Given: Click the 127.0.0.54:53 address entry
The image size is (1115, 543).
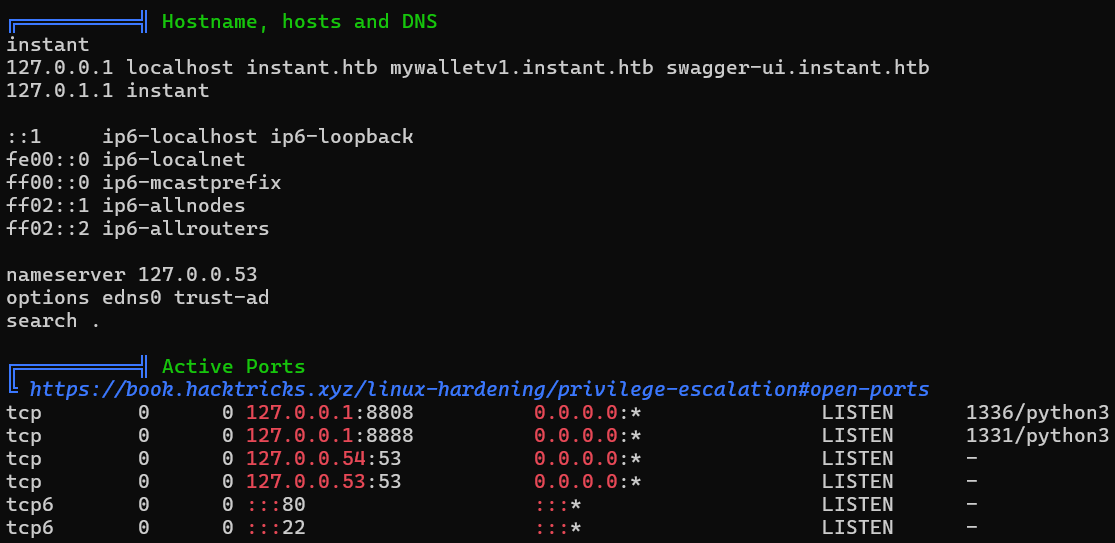Looking at the screenshot, I should (324, 458).
